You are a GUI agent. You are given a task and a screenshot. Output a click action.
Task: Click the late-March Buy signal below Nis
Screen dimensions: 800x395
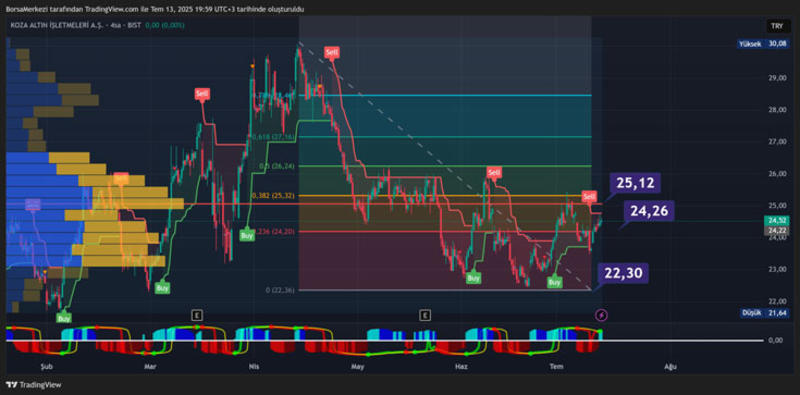[x=247, y=236]
